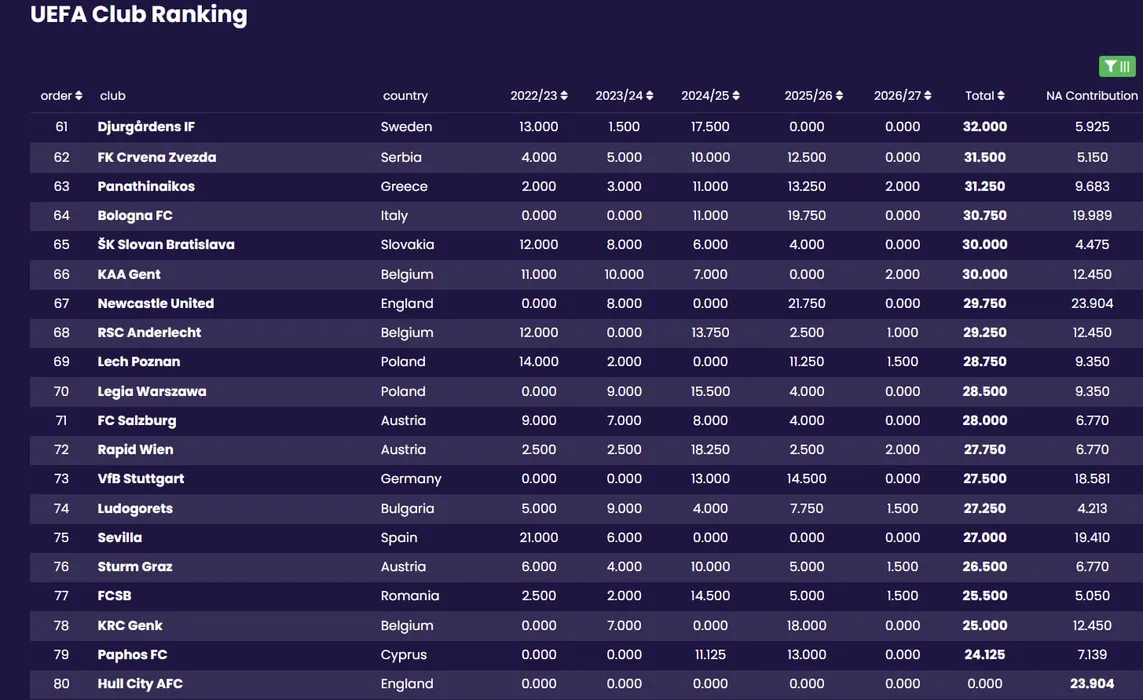Open the Paphos FC club entry

pyautogui.click(x=132, y=655)
